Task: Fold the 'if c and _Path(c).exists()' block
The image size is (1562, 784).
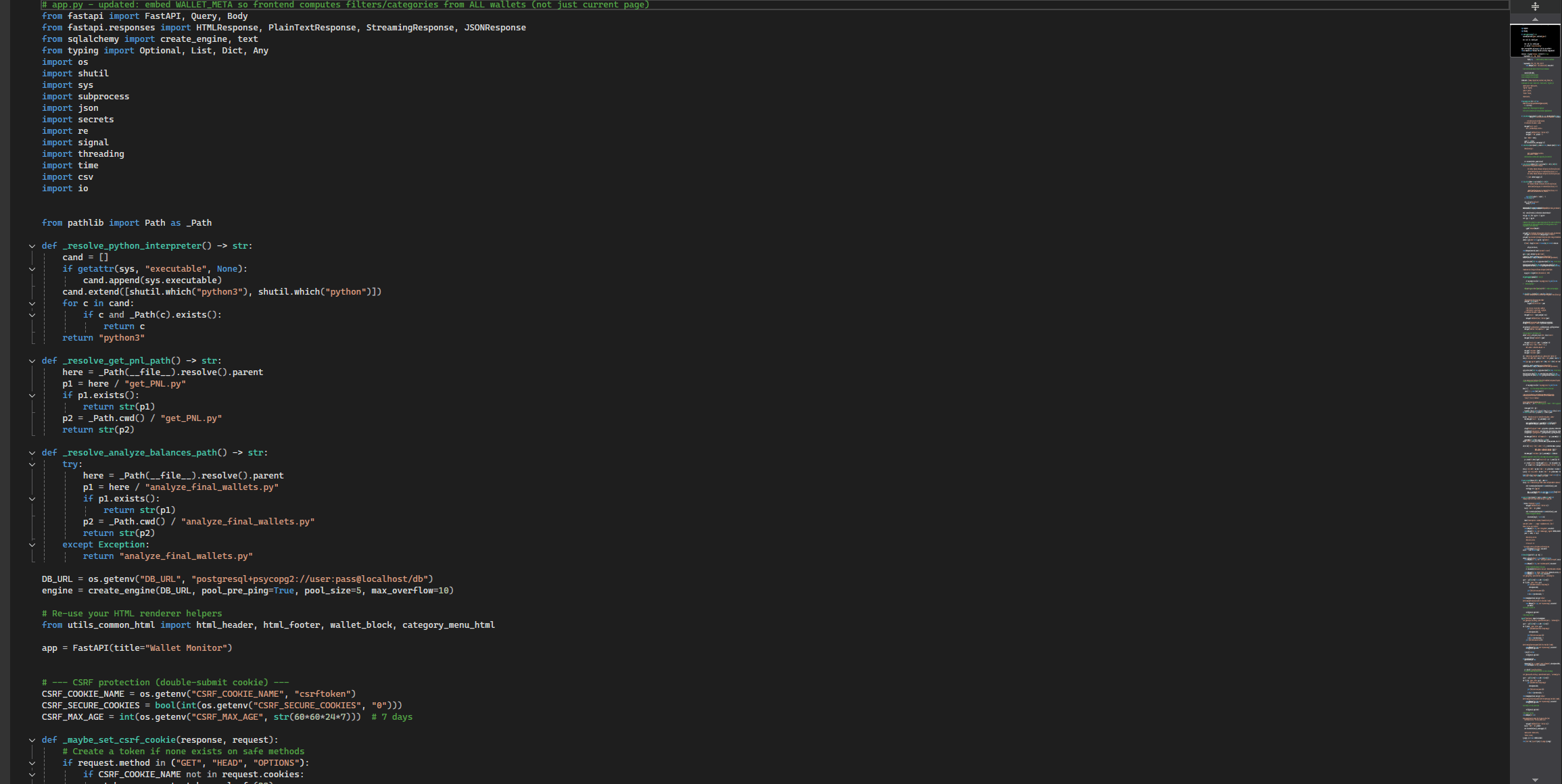Action: tap(32, 315)
